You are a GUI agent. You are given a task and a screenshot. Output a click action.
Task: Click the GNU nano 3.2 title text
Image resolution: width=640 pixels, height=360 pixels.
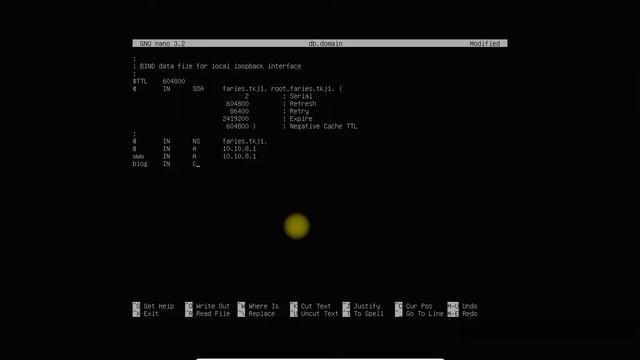click(x=162, y=43)
